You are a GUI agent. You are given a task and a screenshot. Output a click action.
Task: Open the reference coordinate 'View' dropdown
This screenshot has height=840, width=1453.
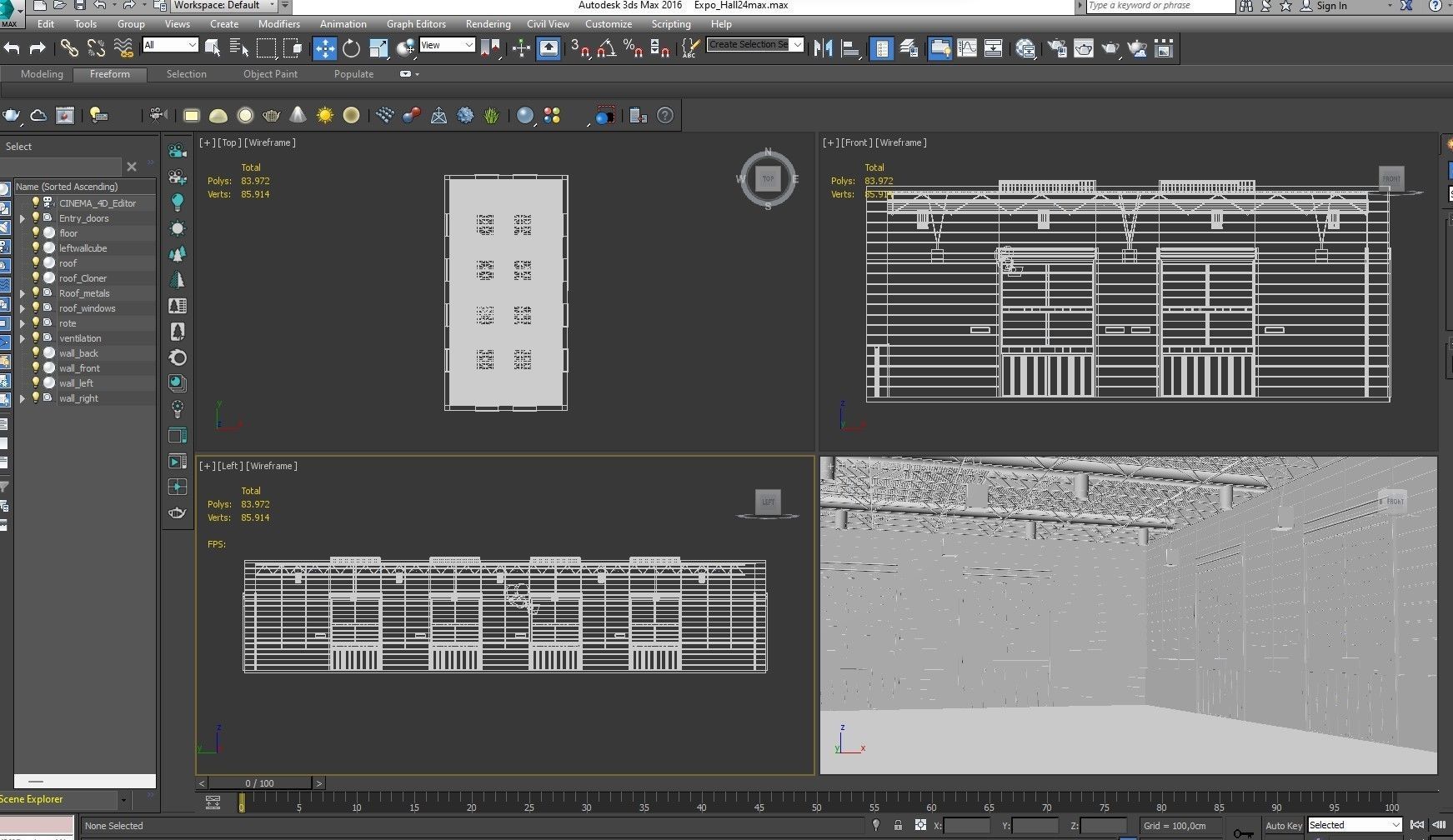[x=447, y=45]
